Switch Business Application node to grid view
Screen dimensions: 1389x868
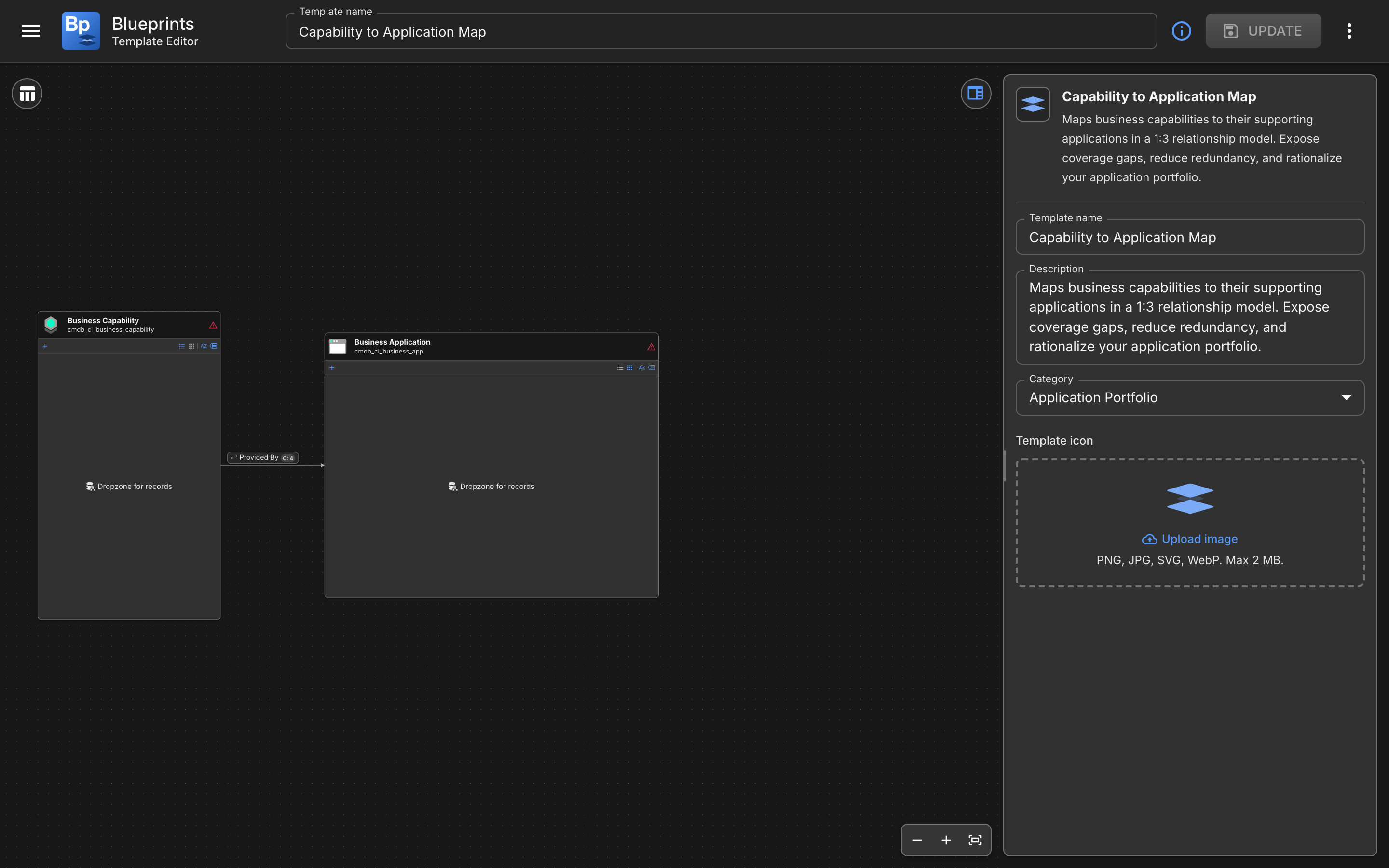630,368
